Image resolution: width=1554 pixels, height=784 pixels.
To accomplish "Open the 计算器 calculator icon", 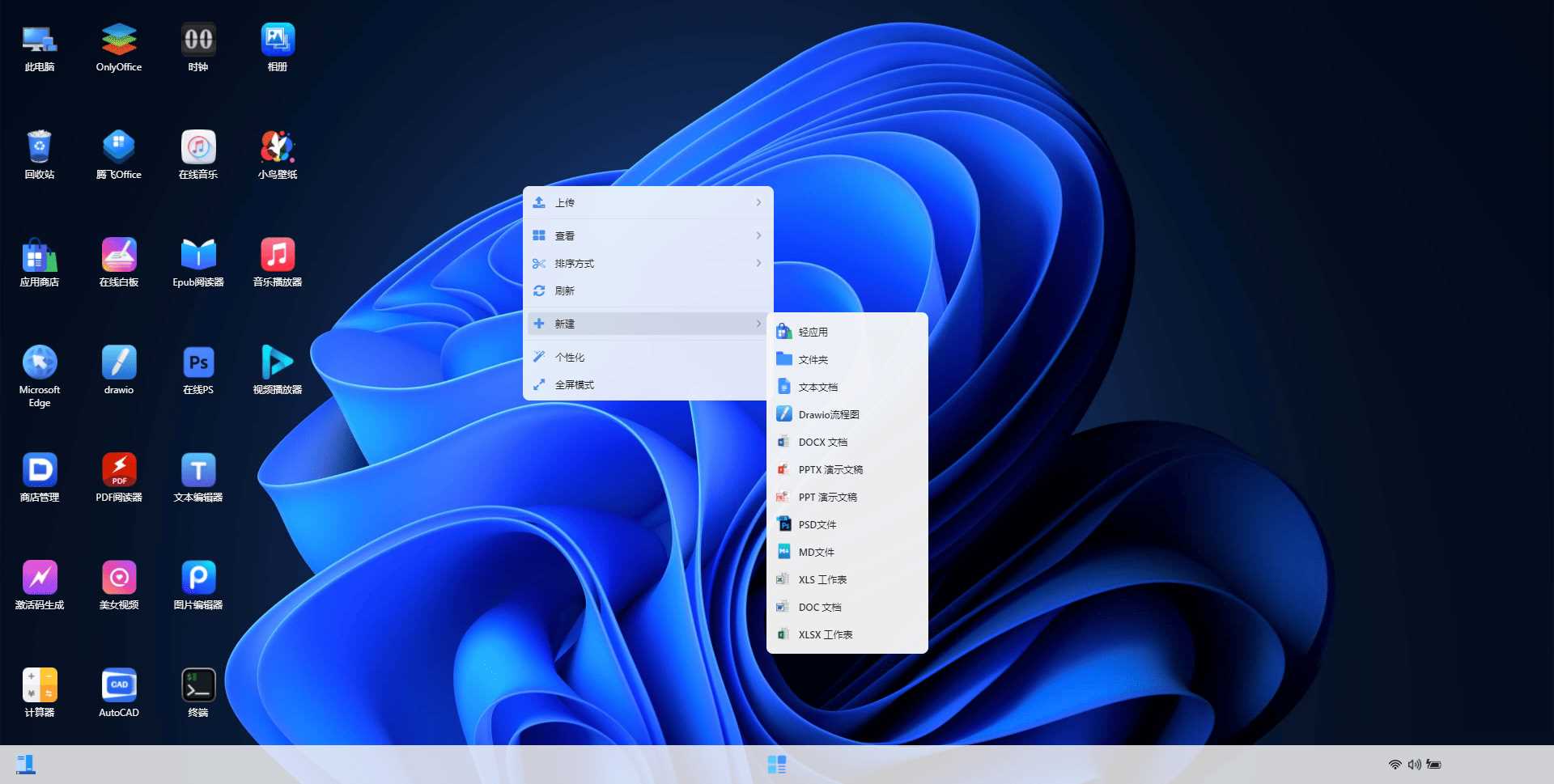I will tap(39, 685).
